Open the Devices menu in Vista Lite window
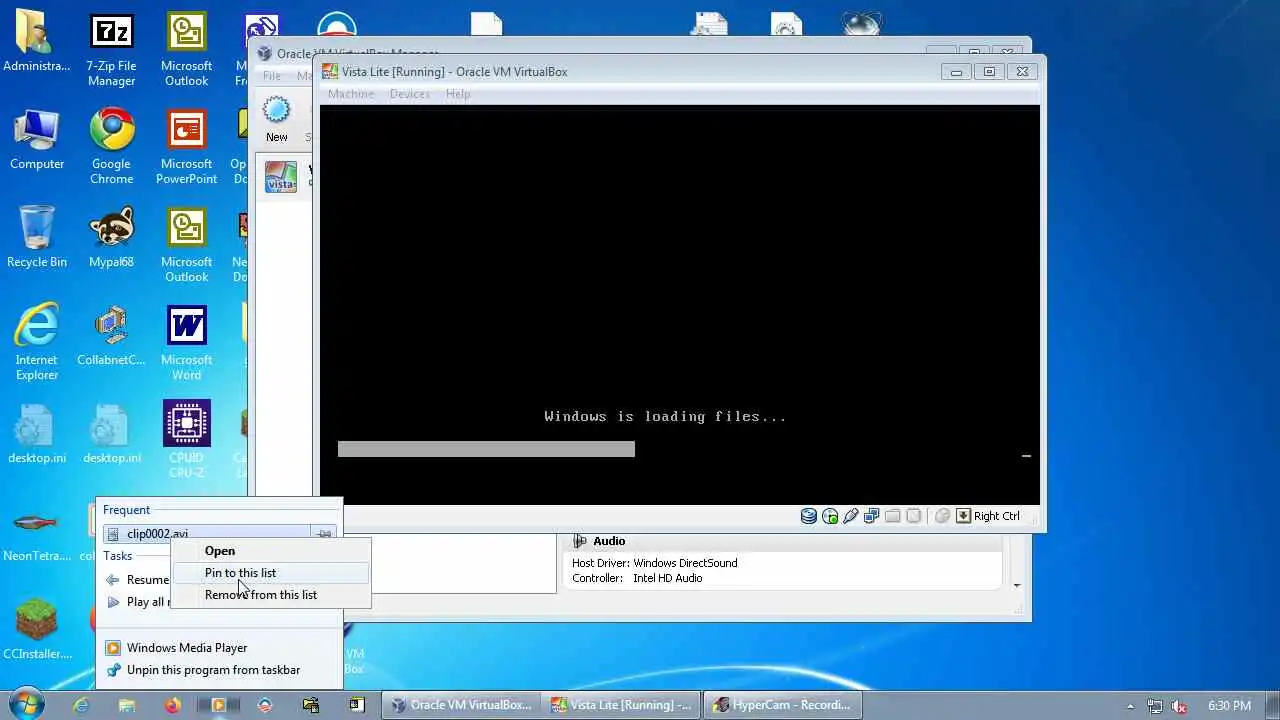Screen dimensions: 1280x720 tap(410, 94)
